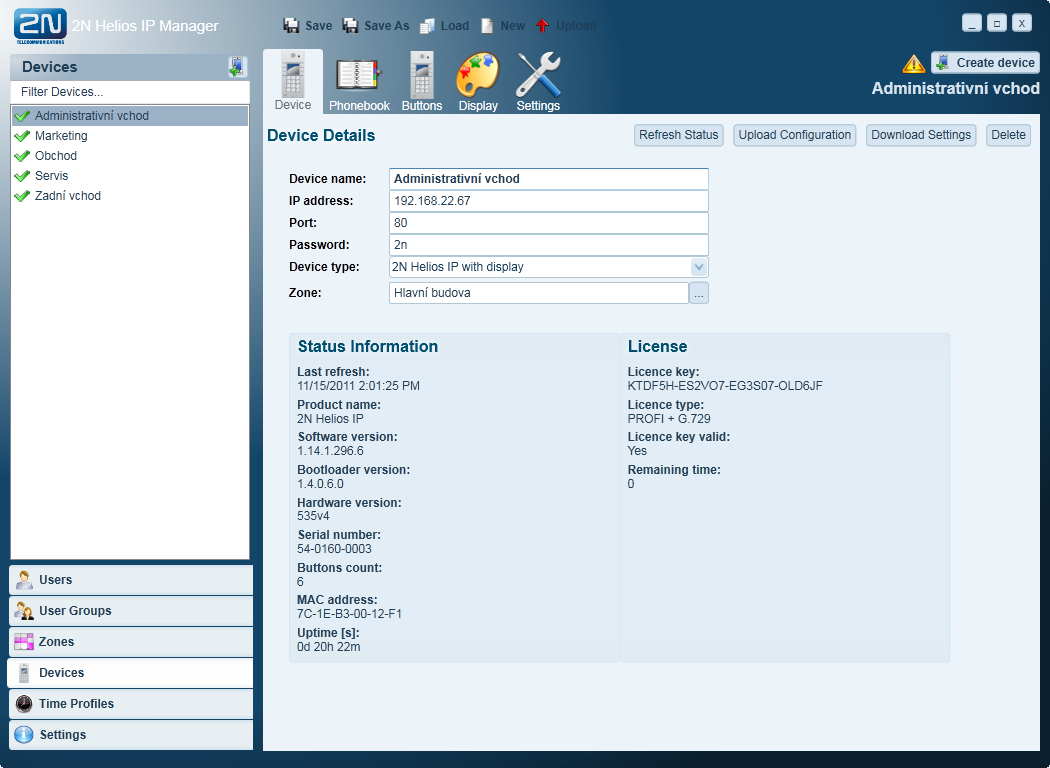
Task: Click the uptime value 0d 20h 22m
Action: tap(329, 647)
